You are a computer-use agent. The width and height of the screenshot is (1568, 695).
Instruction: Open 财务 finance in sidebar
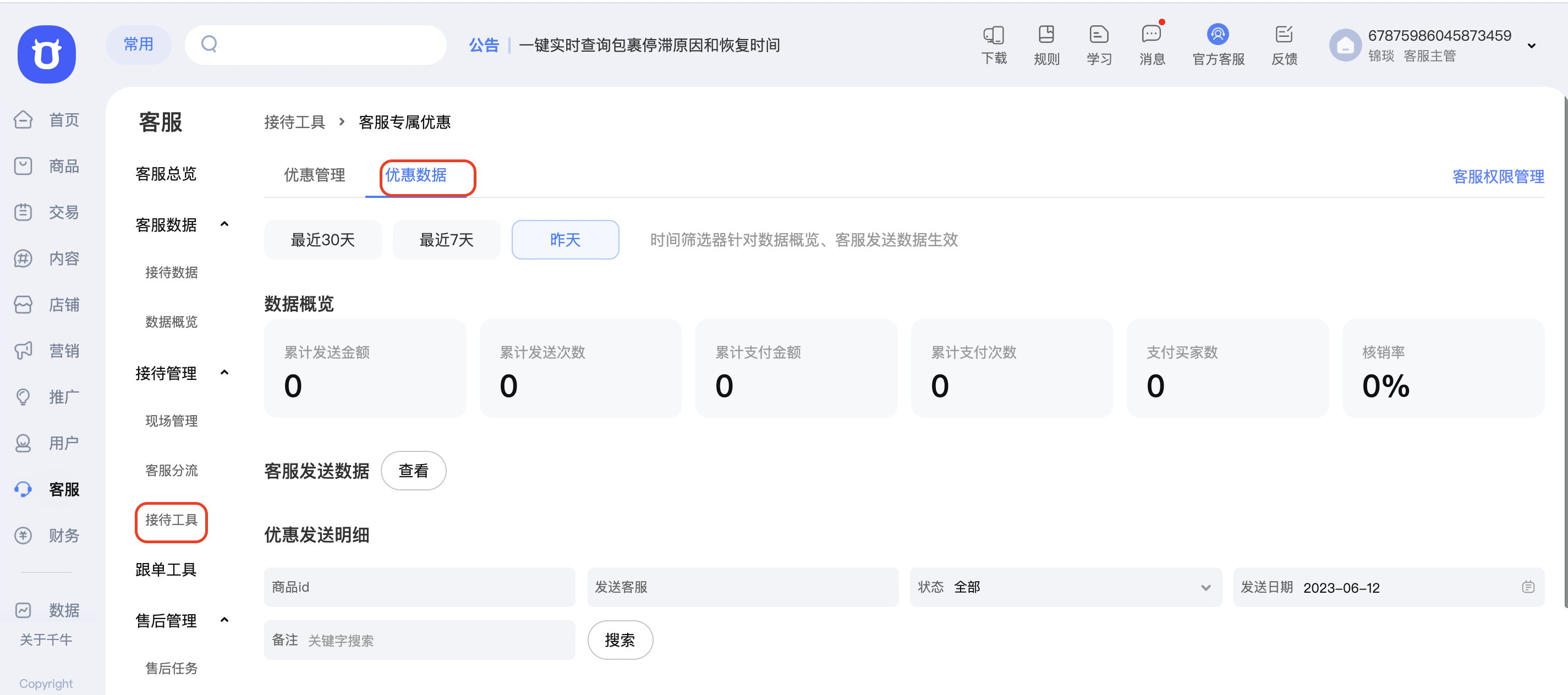pyautogui.click(x=47, y=536)
